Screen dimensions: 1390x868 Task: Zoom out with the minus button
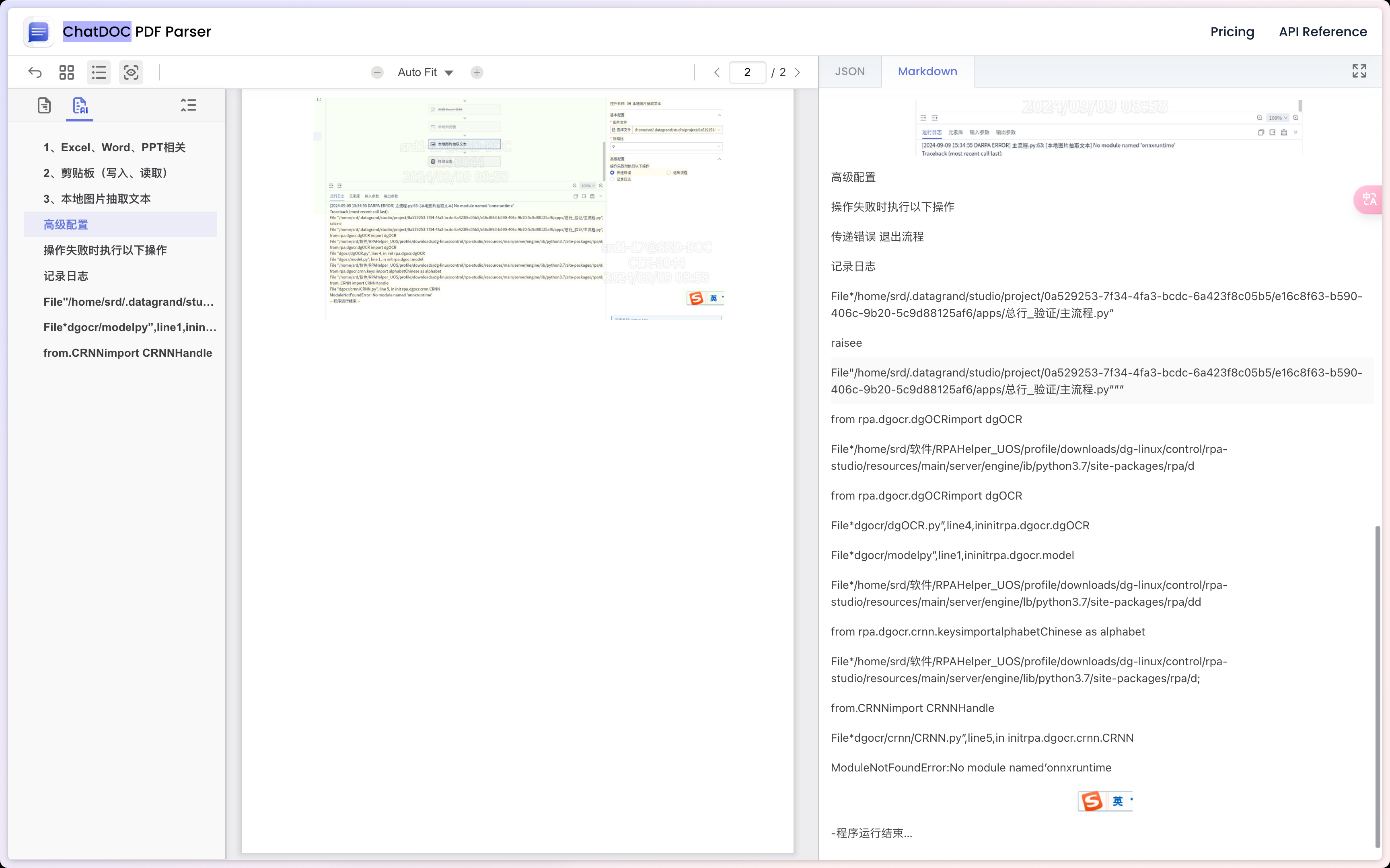377,72
